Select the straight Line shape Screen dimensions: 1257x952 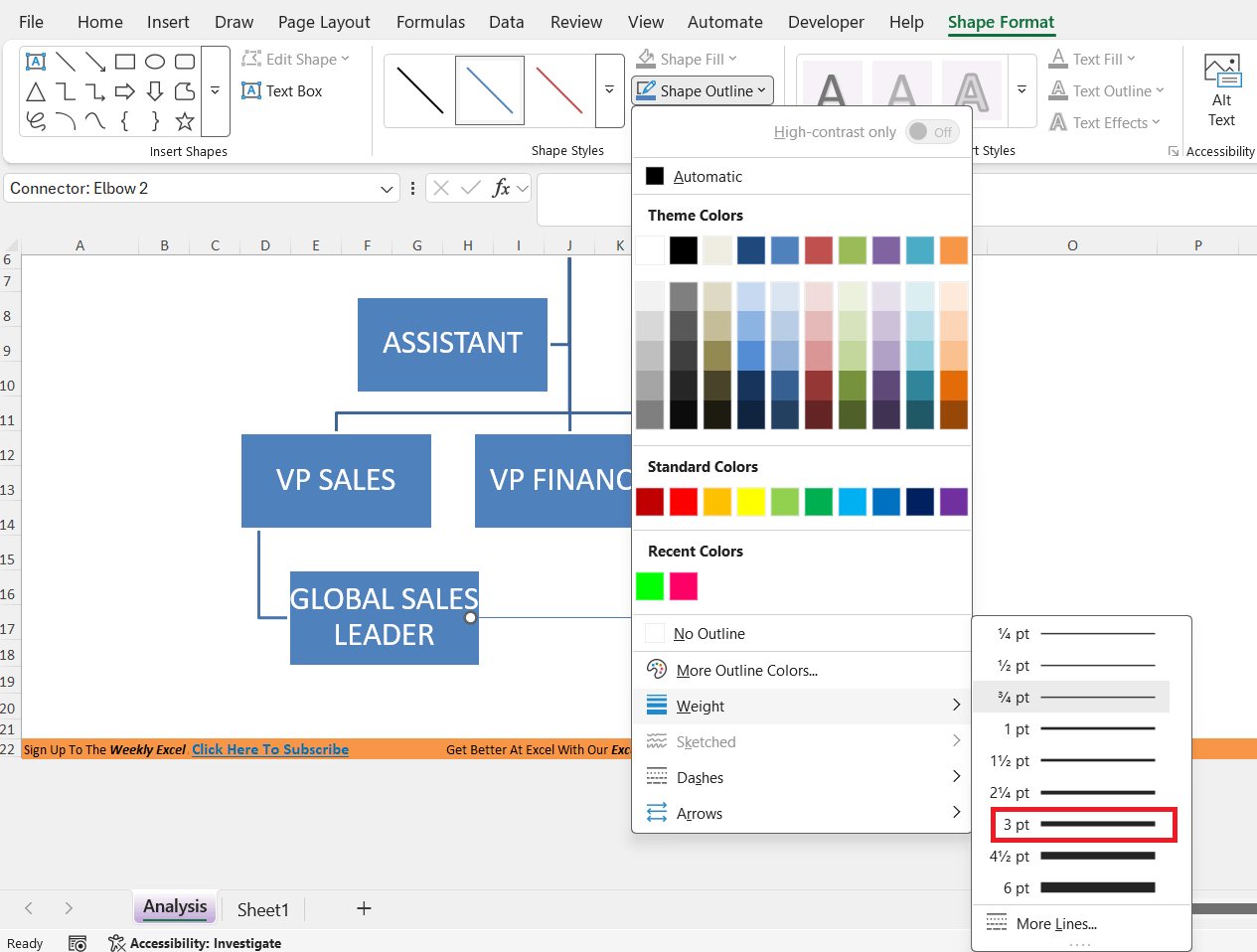[x=66, y=62]
